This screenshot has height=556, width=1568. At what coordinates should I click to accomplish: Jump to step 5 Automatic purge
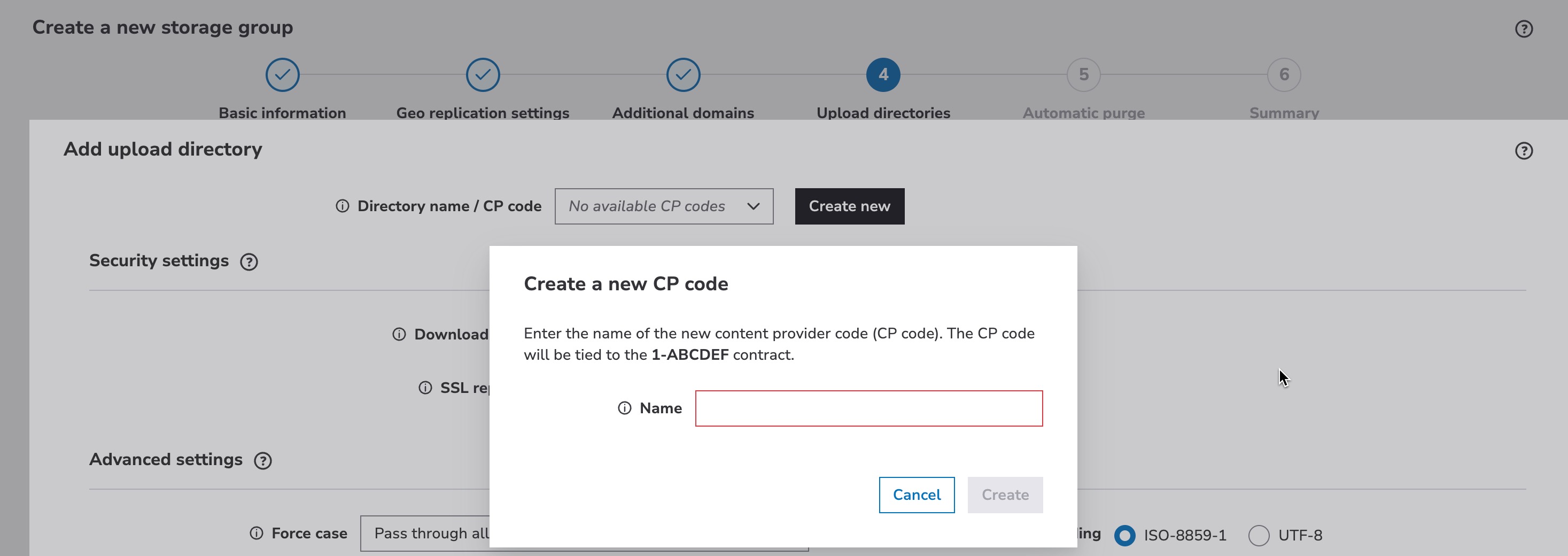pyautogui.click(x=1083, y=75)
